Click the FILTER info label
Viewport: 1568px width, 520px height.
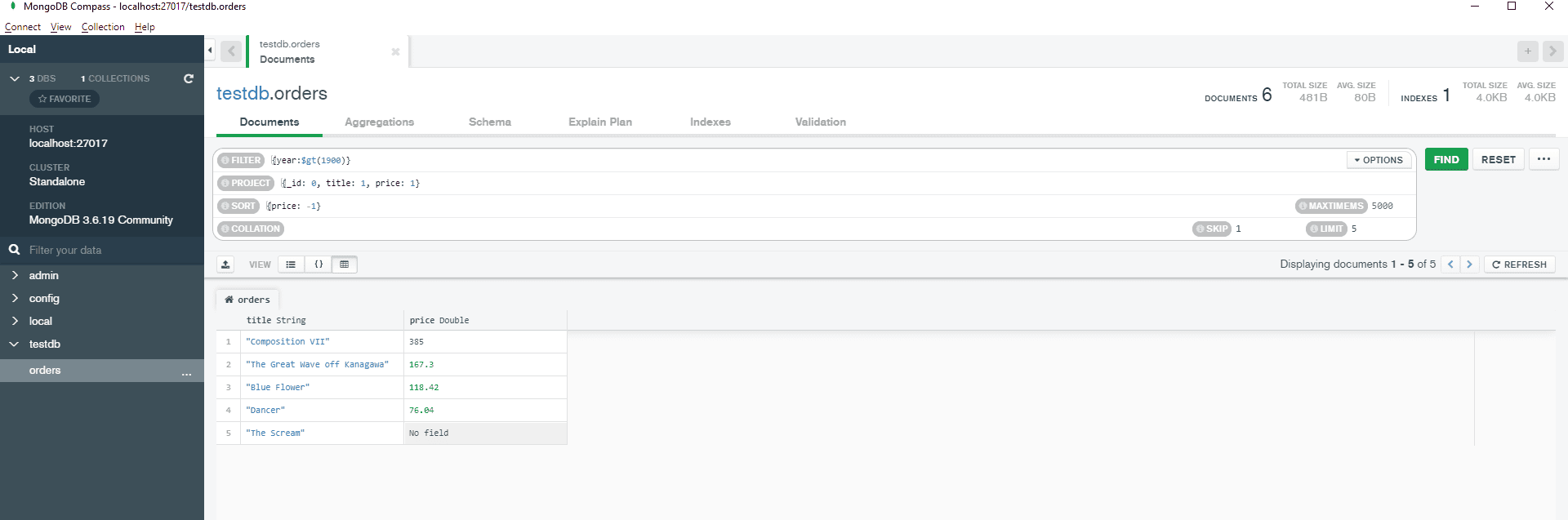(x=241, y=160)
